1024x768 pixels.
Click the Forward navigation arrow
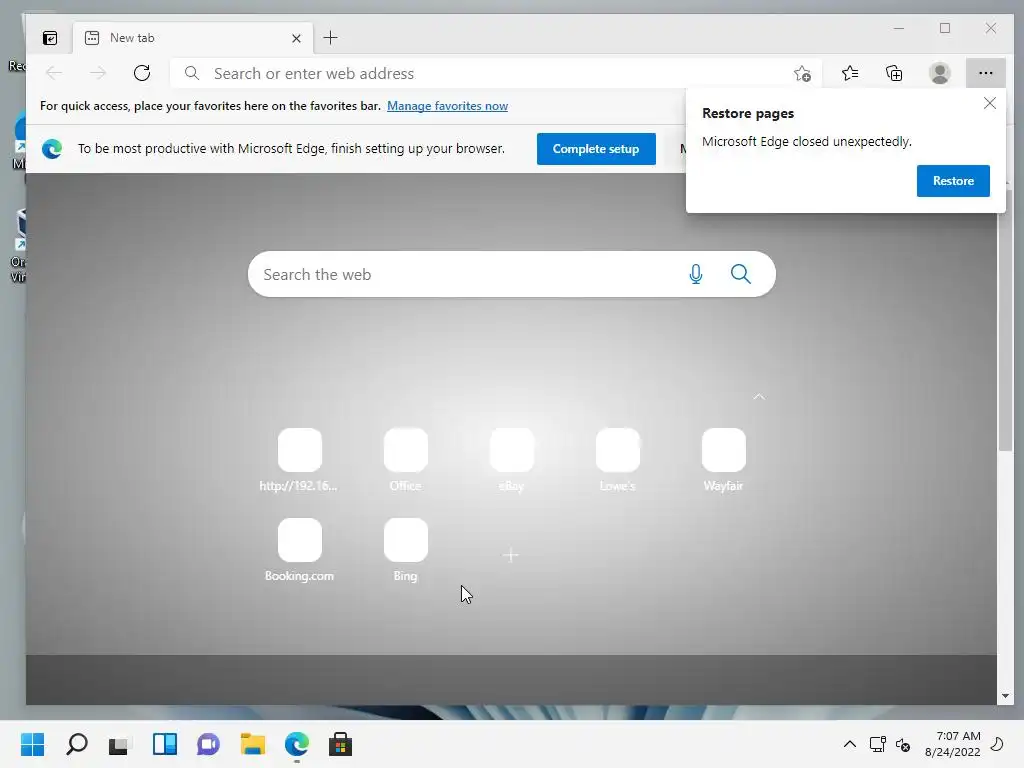click(x=98, y=73)
